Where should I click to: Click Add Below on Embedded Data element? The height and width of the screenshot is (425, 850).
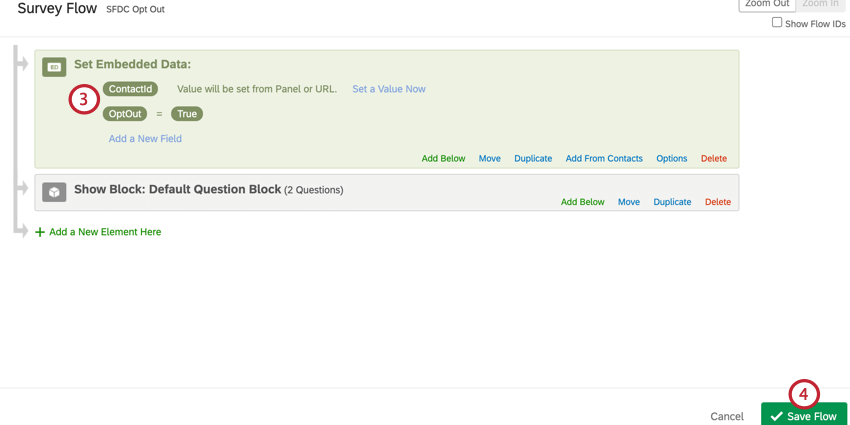443,158
